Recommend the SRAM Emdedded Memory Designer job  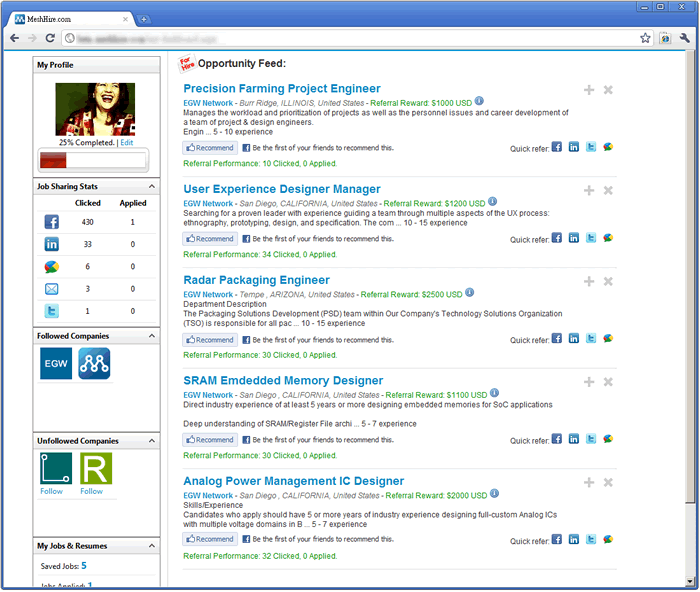210,440
